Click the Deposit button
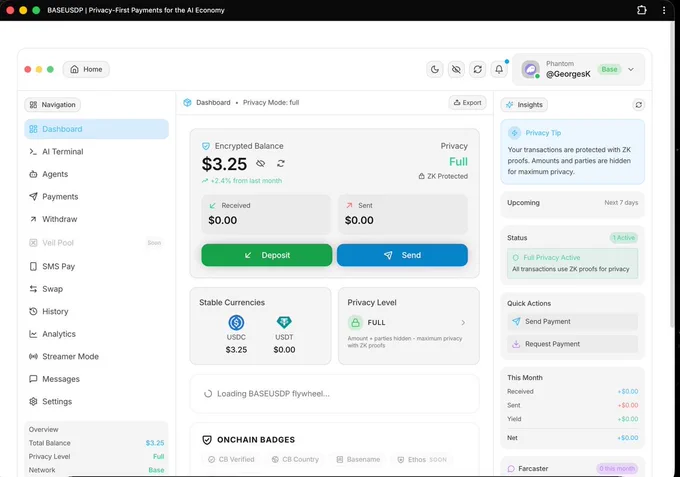Viewport: 680px width, 477px height. point(267,255)
